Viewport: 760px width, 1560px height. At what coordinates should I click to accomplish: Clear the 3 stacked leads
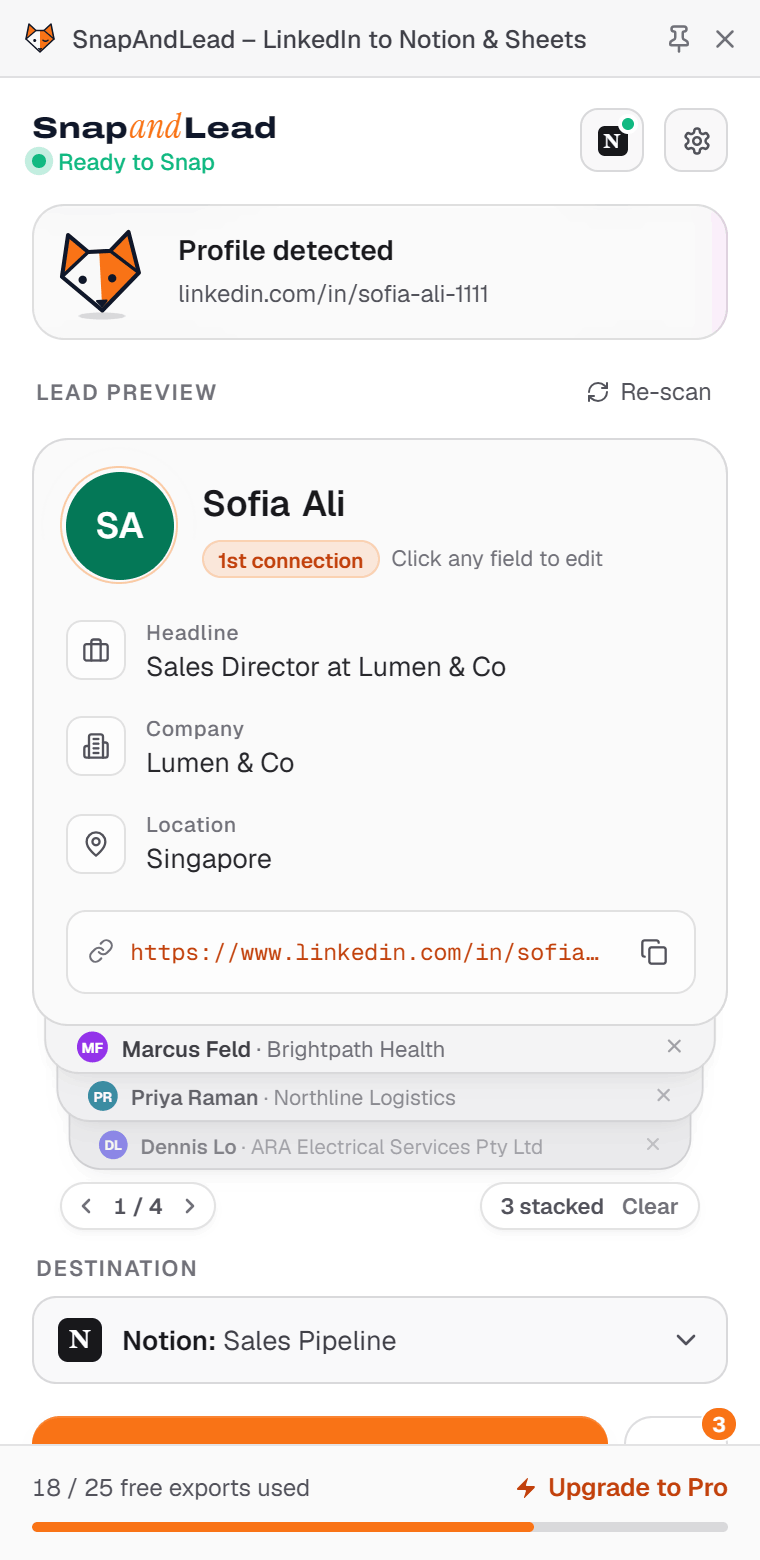[650, 1206]
